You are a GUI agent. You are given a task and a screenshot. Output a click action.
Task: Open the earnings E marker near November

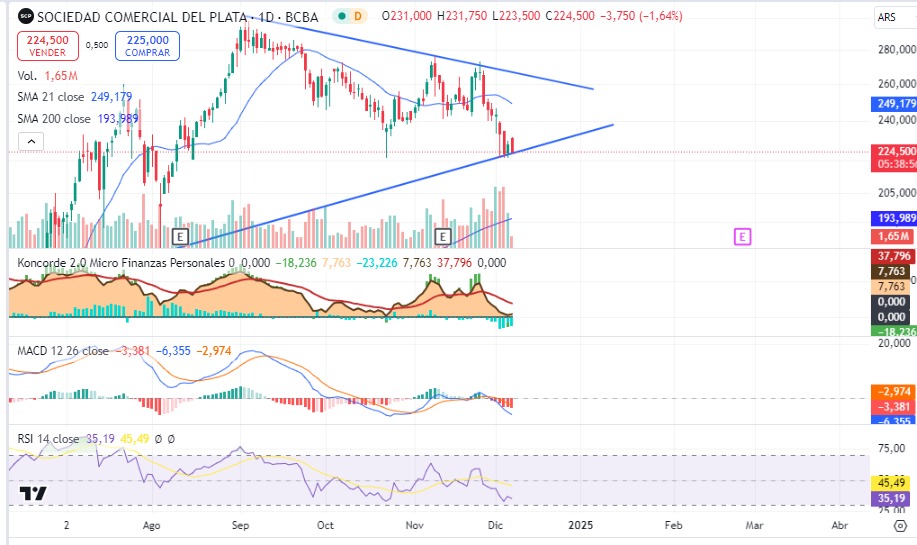(444, 236)
